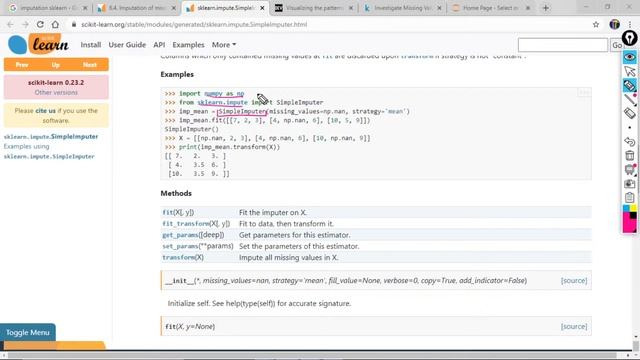Open the fit method link
640x360 pixels.
[168, 212]
